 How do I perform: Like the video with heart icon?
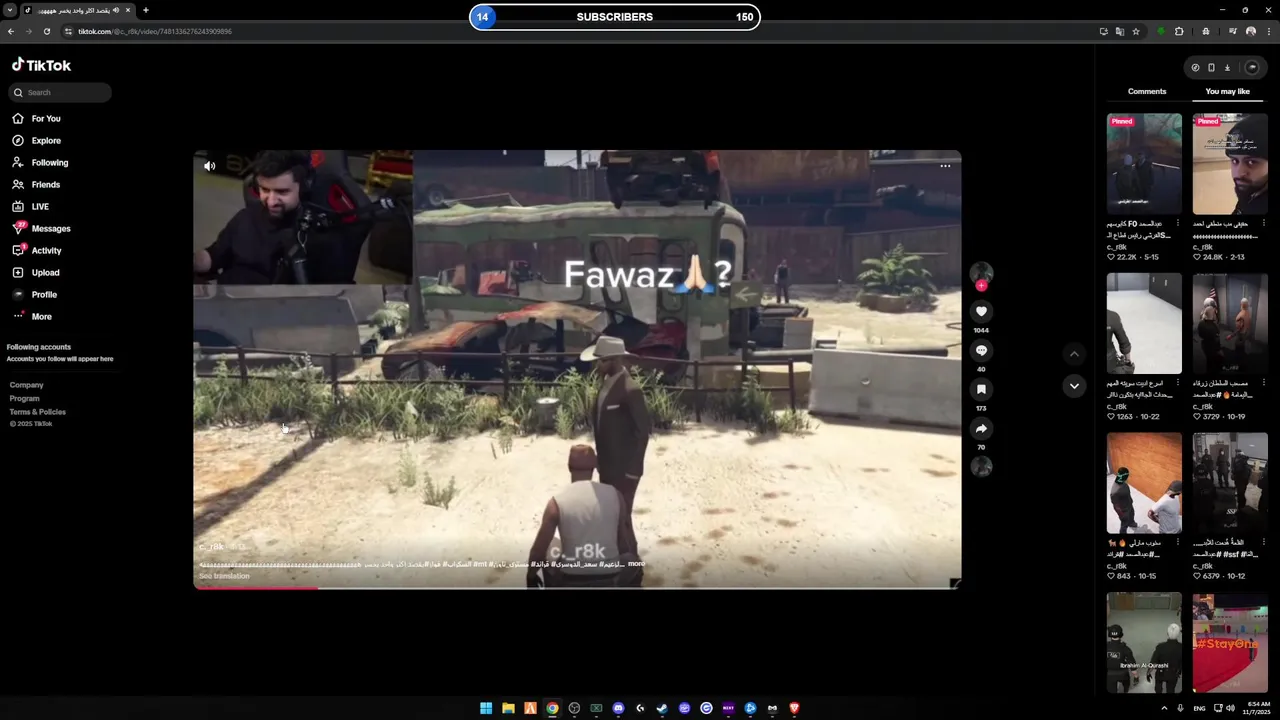point(981,312)
